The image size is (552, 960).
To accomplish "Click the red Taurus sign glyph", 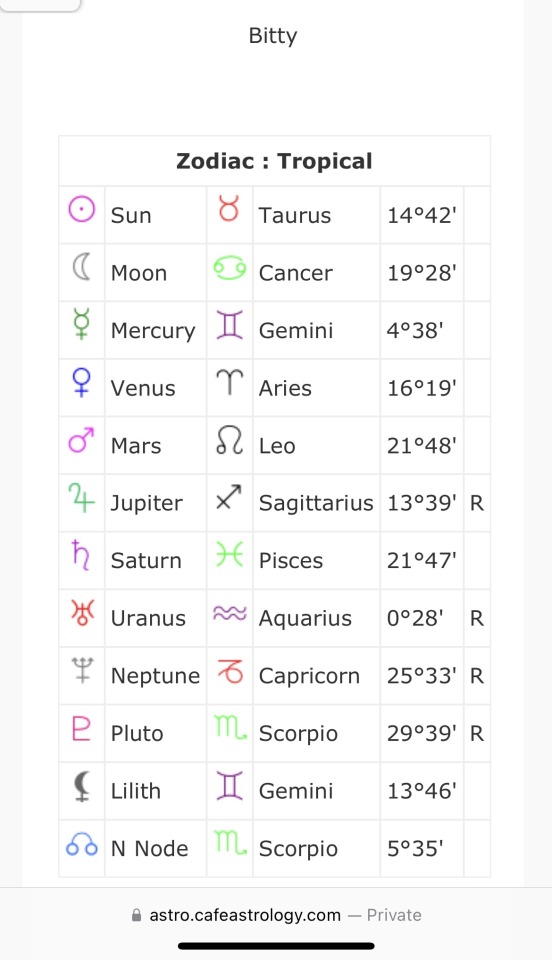I will click(x=229, y=209).
